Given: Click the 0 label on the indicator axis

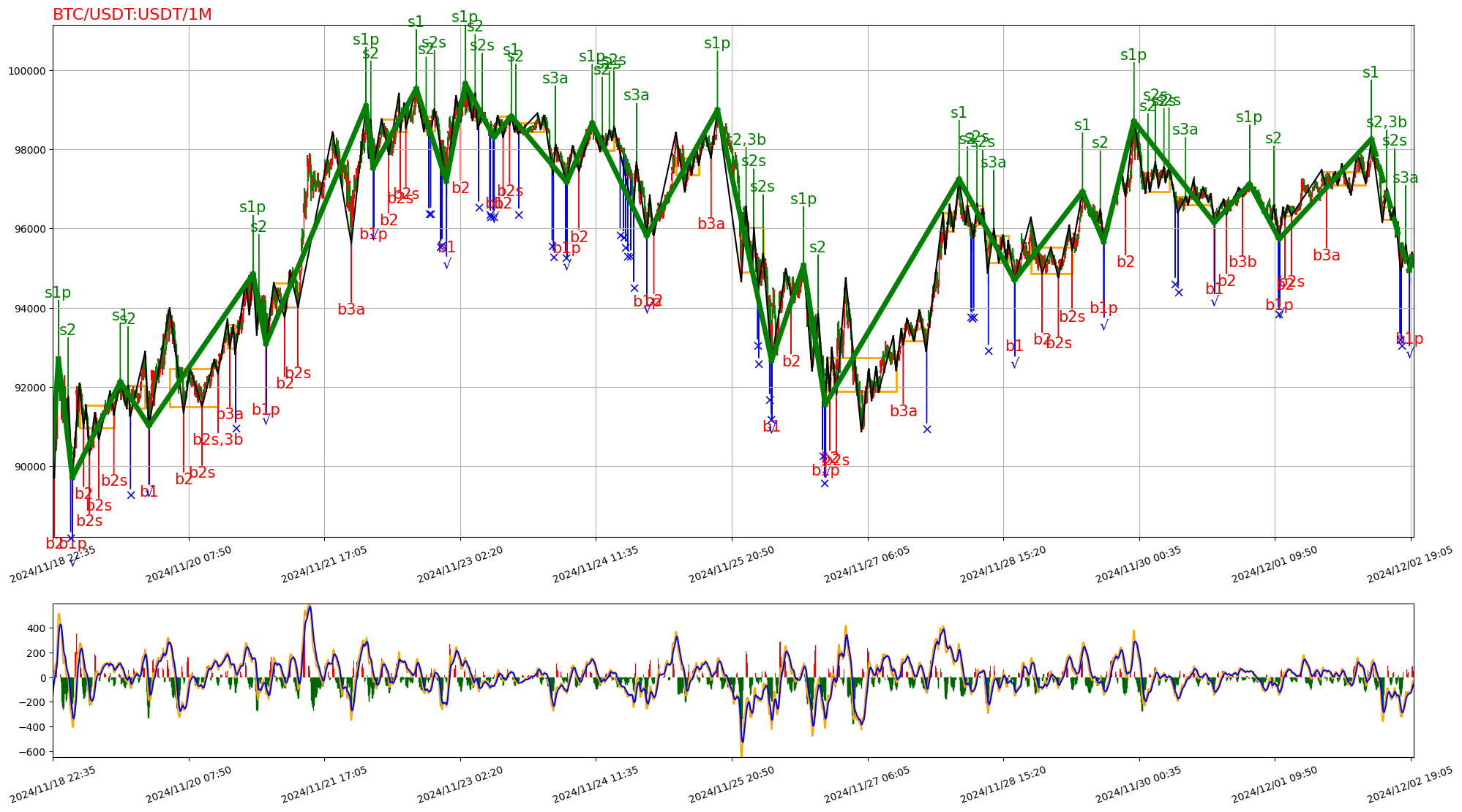Looking at the screenshot, I should [x=43, y=678].
